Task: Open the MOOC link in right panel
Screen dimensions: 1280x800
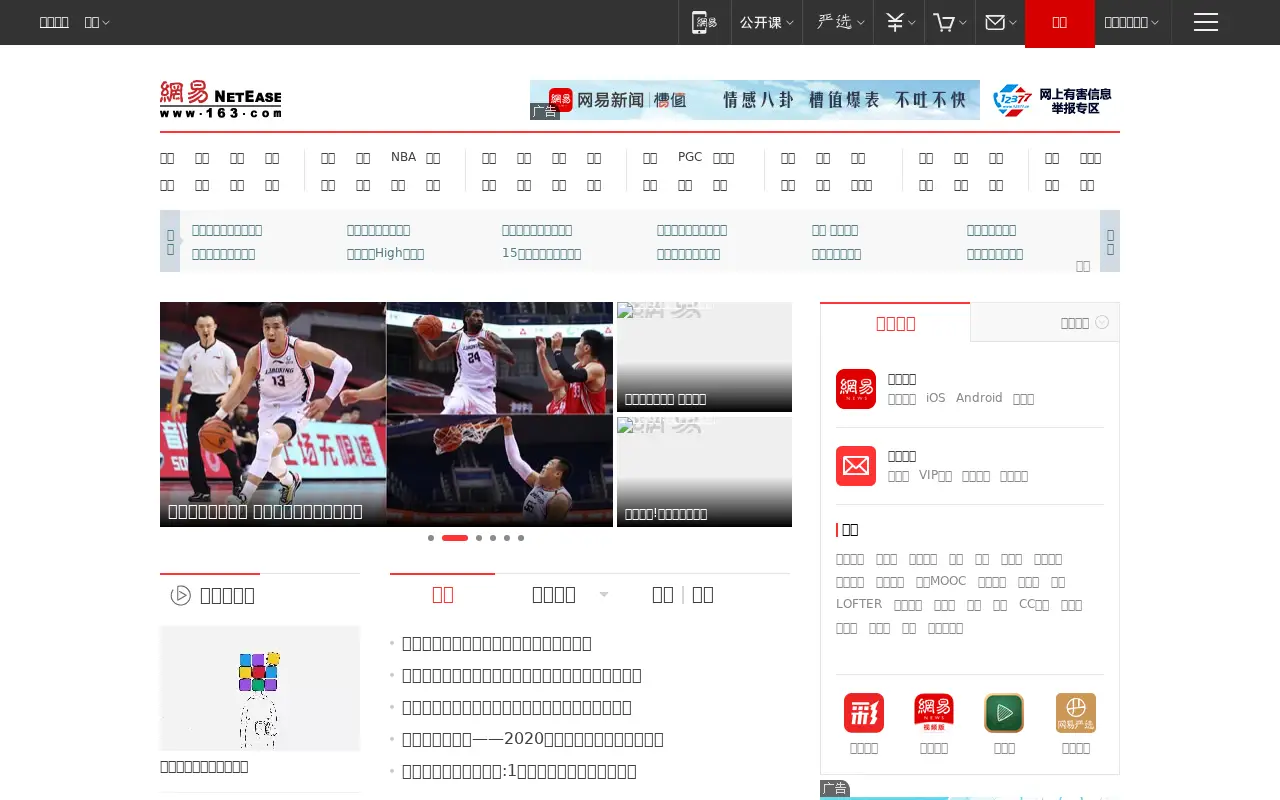Action: tap(941, 581)
